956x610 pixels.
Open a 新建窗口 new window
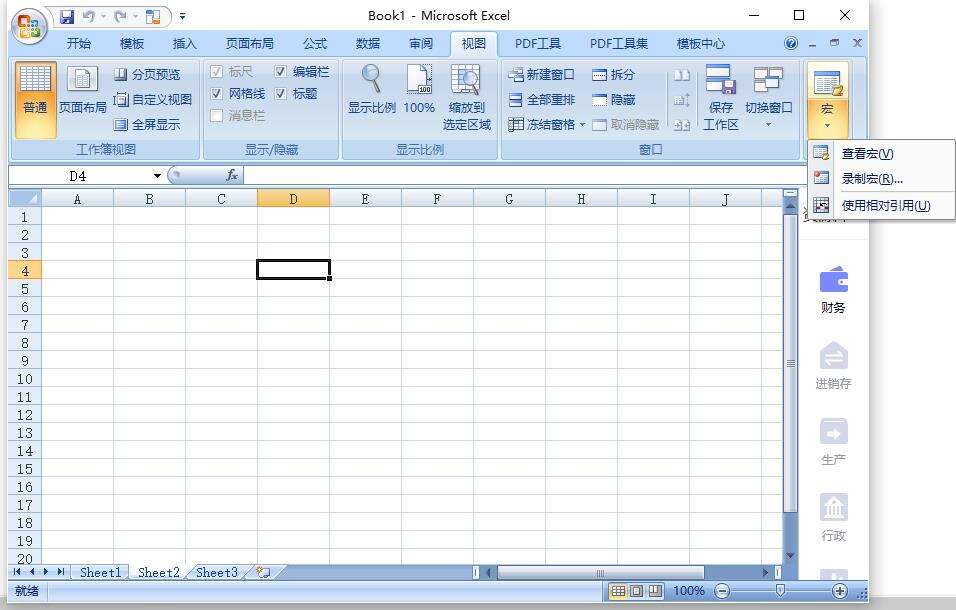(541, 74)
